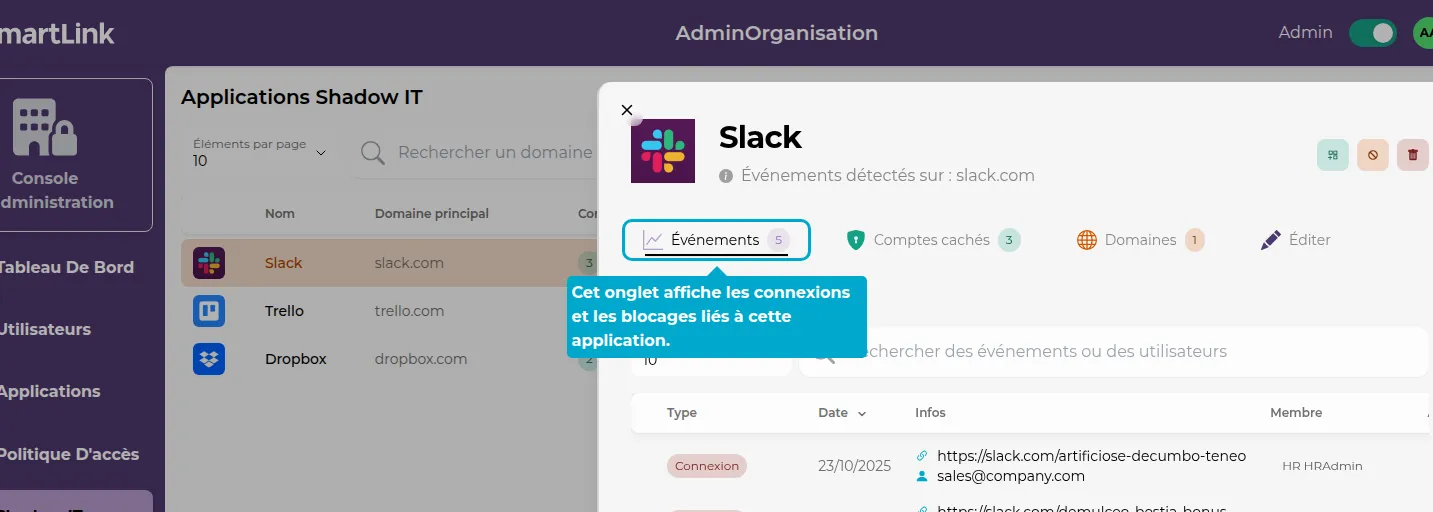Select the Éditer tab
This screenshot has width=1433, height=512.
[1295, 240]
